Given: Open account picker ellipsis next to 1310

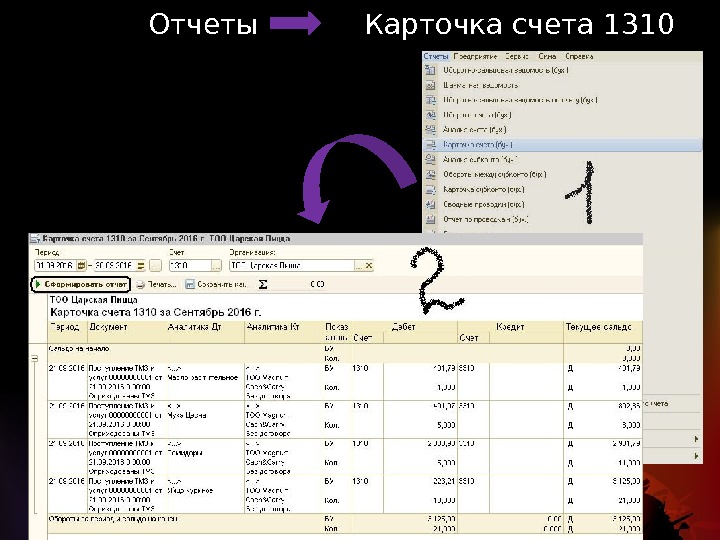Looking at the screenshot, I should click(x=216, y=265).
